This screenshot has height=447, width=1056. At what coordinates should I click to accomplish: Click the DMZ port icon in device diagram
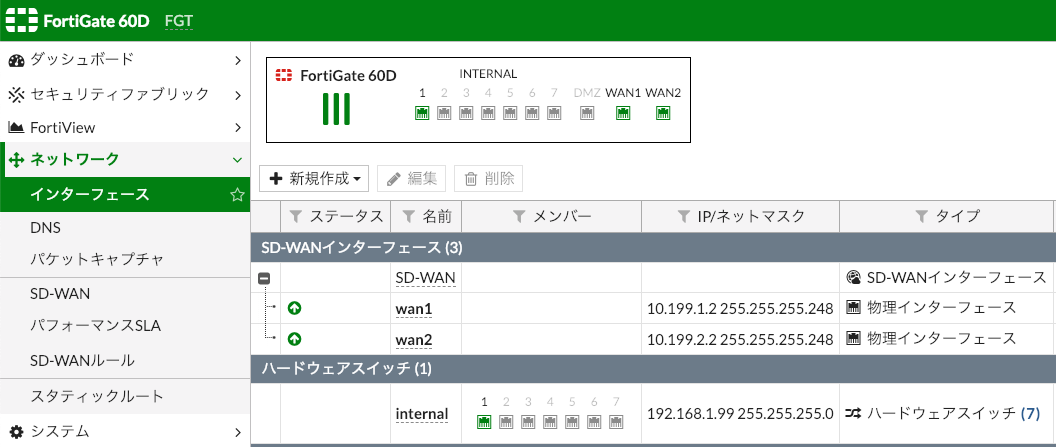(587, 113)
